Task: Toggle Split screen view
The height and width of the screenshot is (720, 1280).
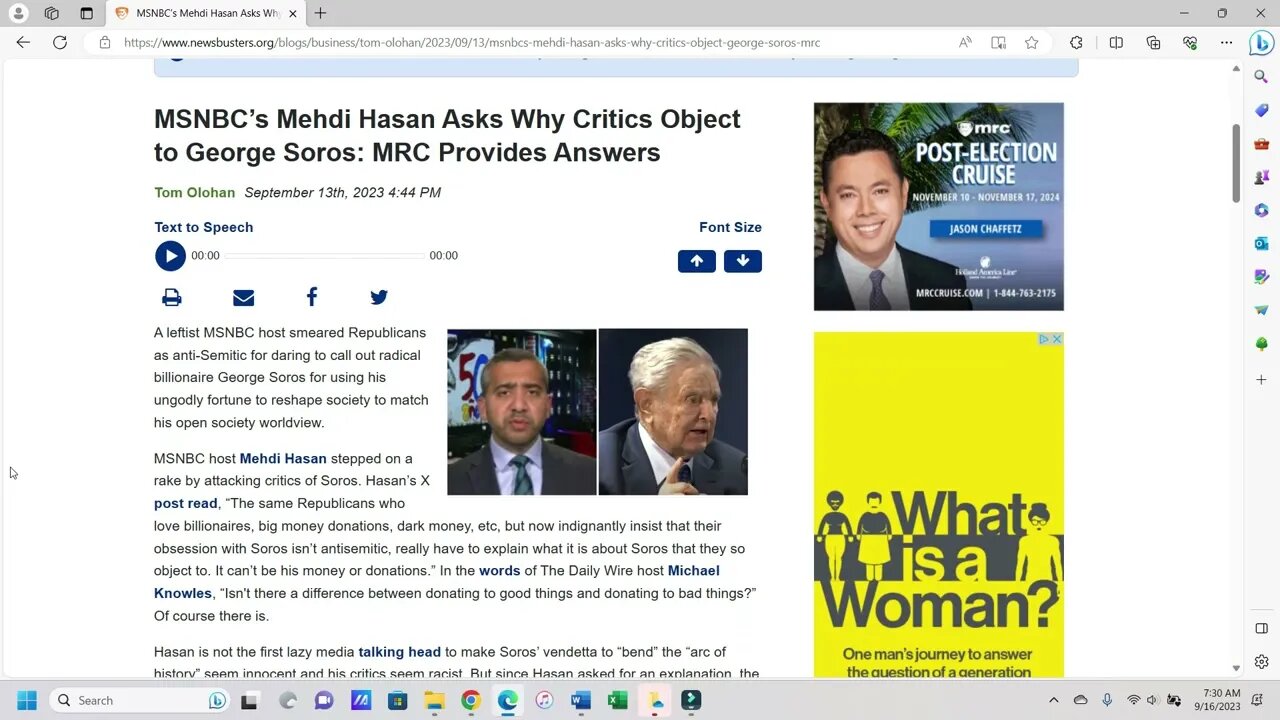Action: tap(1116, 43)
